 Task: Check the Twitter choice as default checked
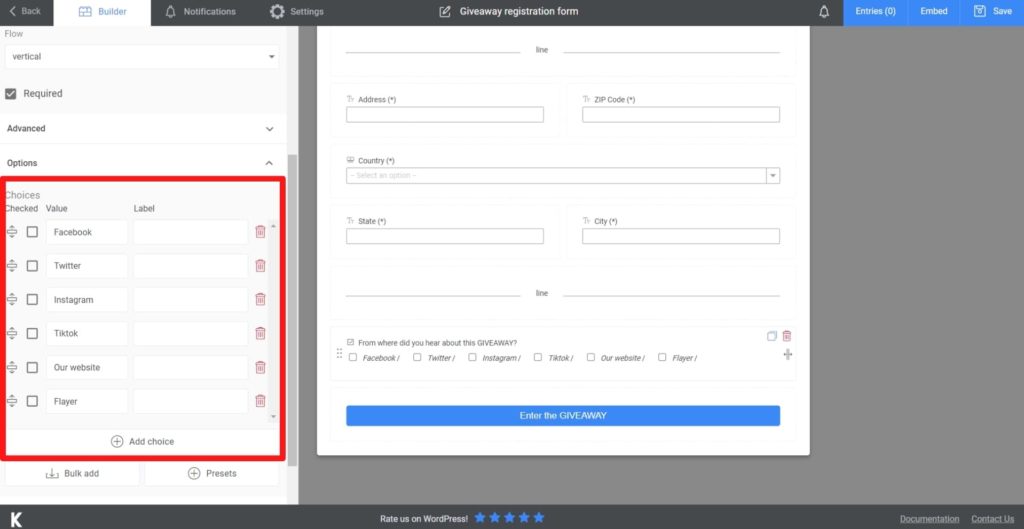tap(32, 266)
